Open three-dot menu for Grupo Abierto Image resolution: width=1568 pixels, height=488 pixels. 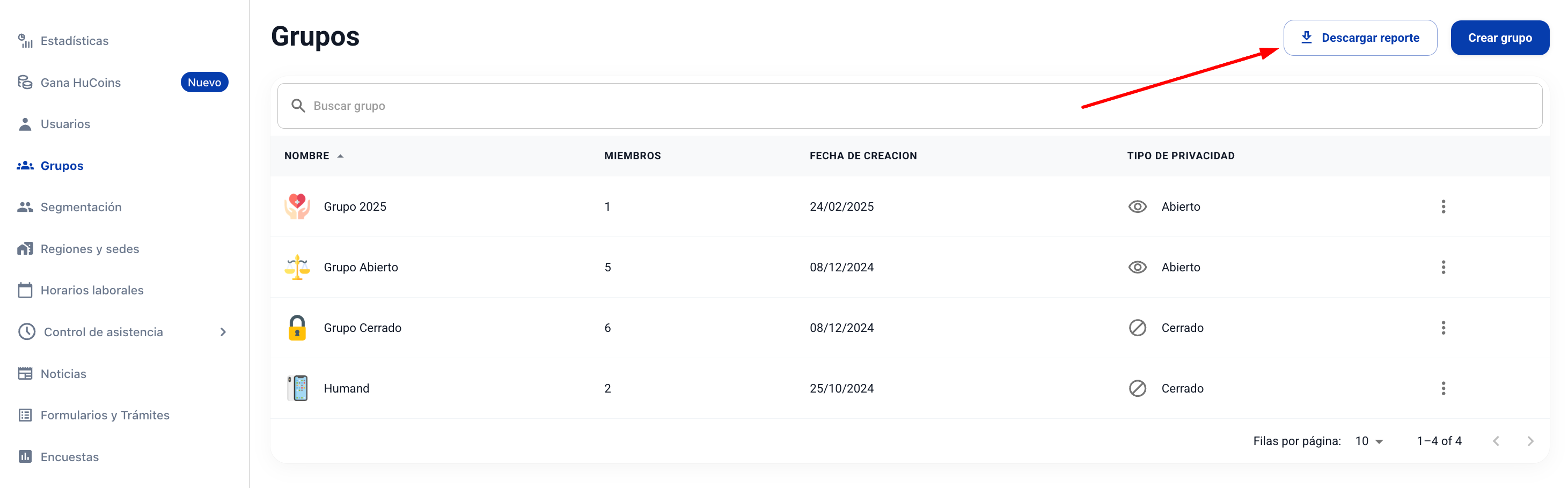point(1442,267)
